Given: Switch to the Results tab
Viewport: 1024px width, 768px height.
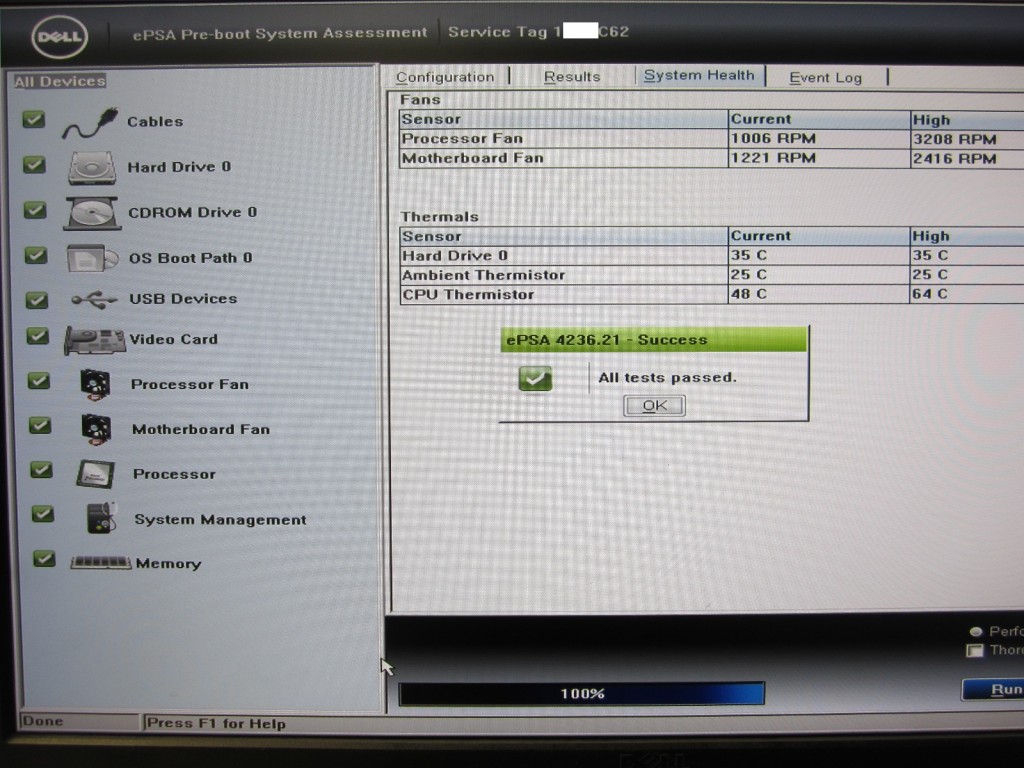Looking at the screenshot, I should 572,77.
